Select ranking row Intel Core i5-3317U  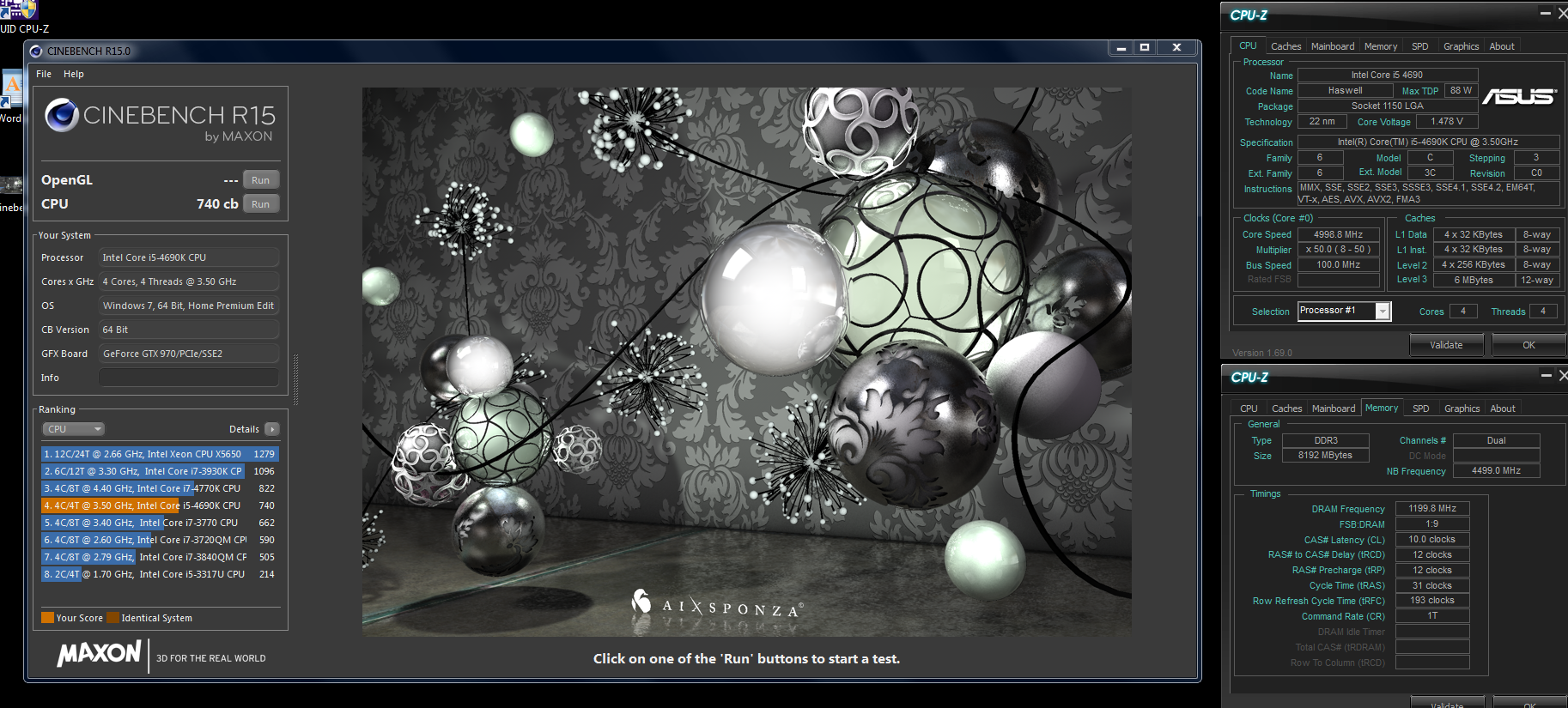[x=160, y=574]
